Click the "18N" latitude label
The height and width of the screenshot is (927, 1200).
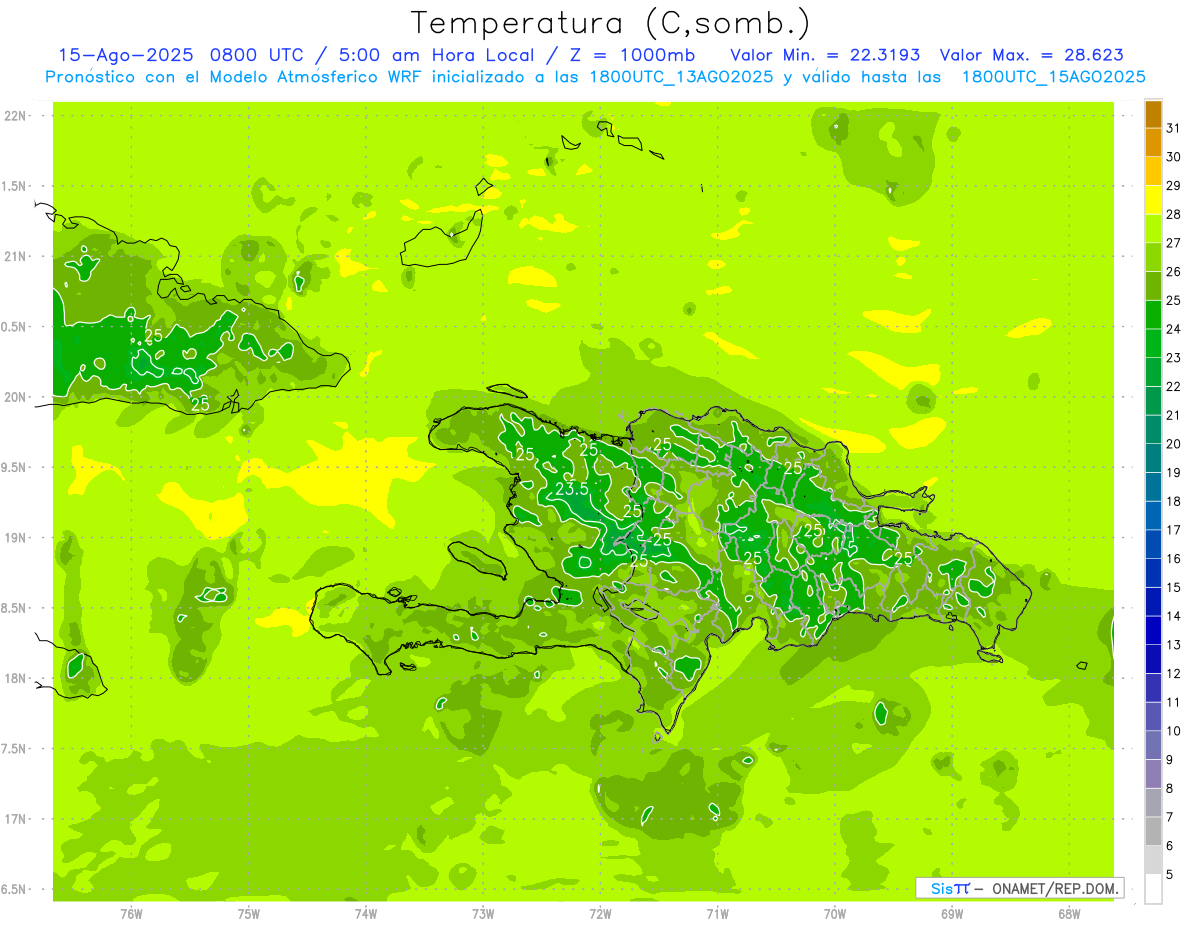point(14,679)
